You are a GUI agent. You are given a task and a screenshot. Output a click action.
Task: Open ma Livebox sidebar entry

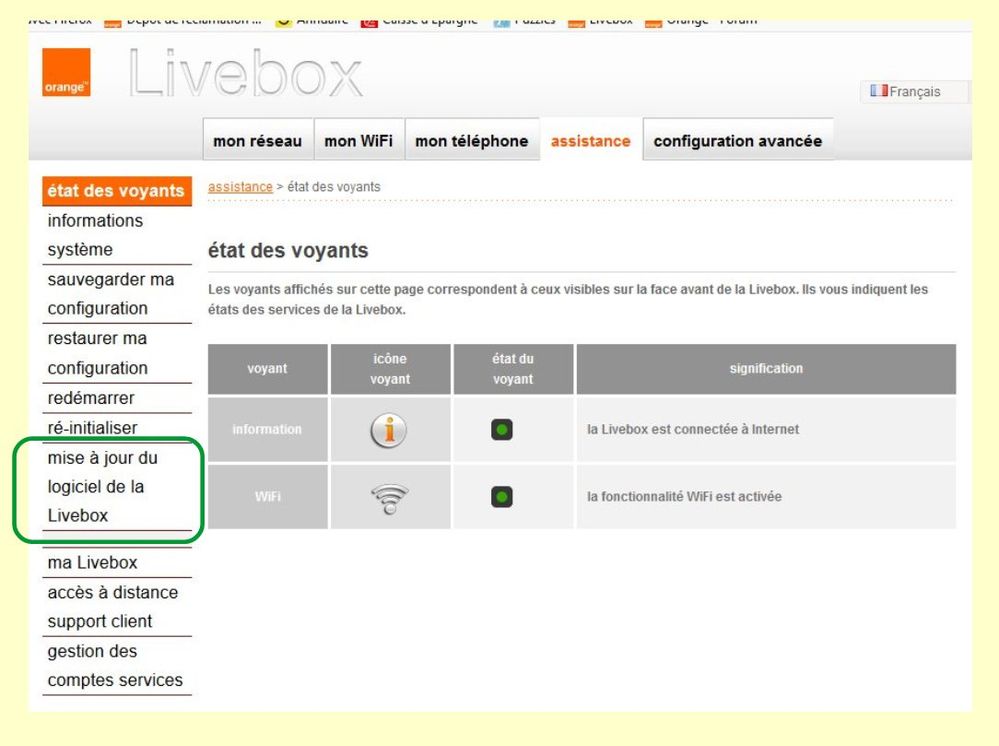tap(117, 563)
